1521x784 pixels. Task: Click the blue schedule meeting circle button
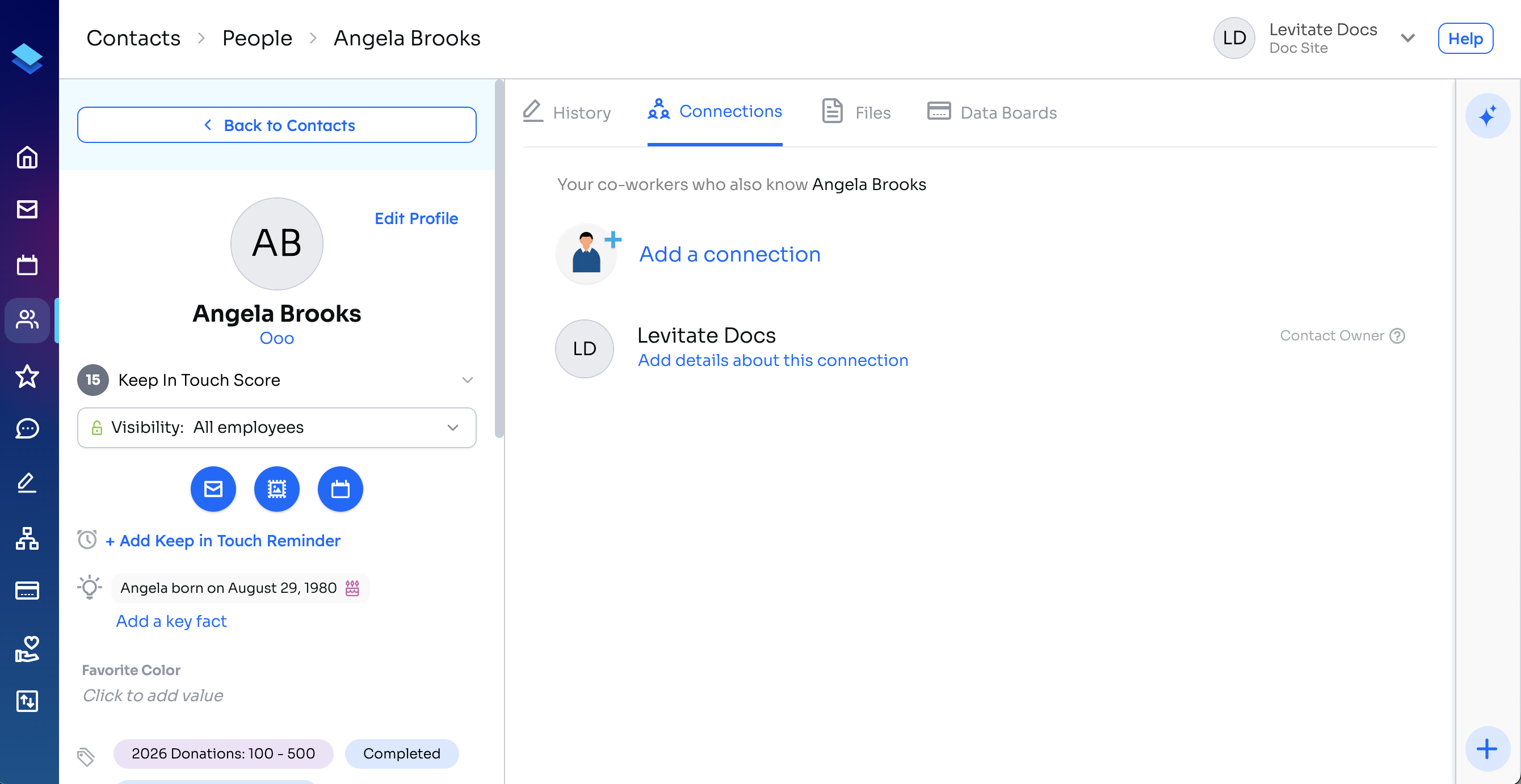pyautogui.click(x=341, y=489)
